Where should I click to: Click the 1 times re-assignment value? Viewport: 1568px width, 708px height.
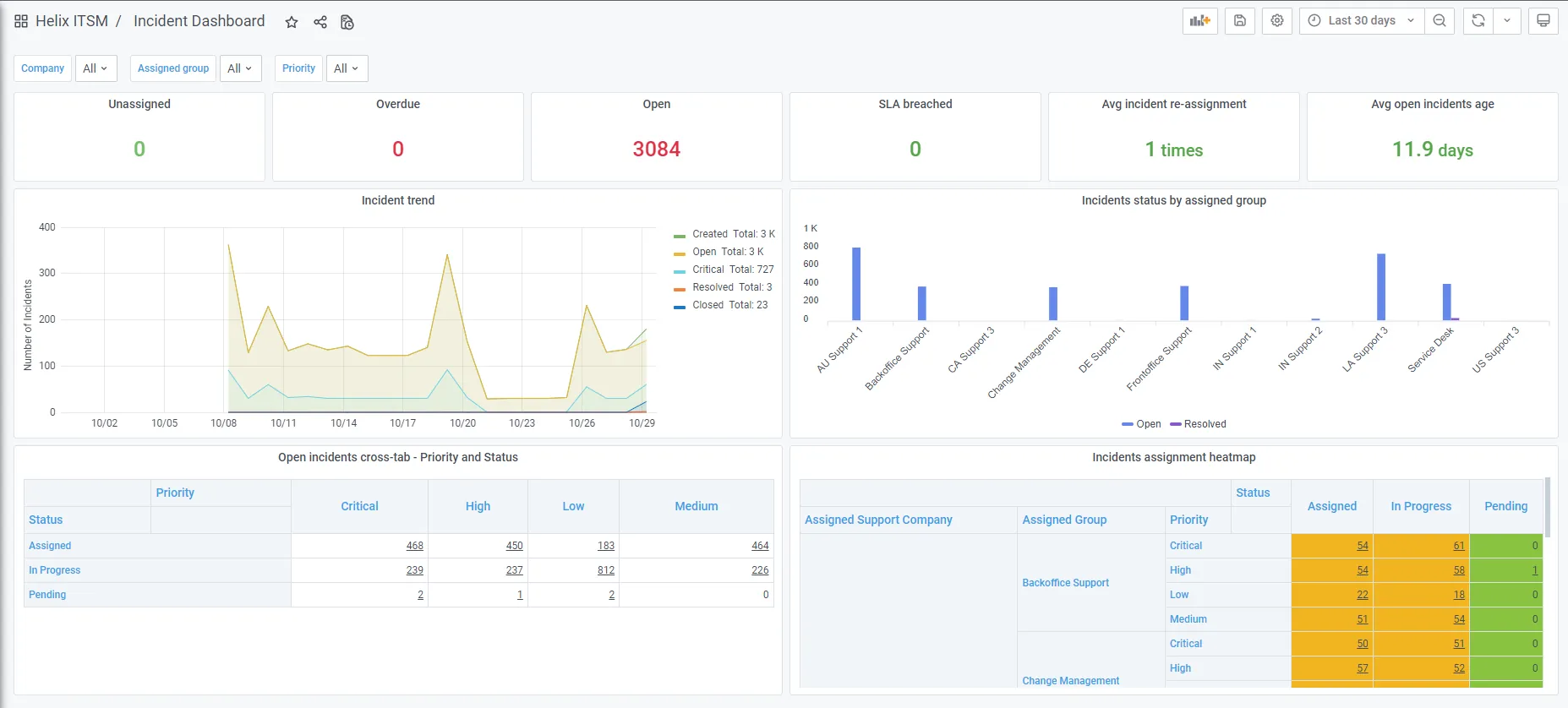pyautogui.click(x=1174, y=150)
